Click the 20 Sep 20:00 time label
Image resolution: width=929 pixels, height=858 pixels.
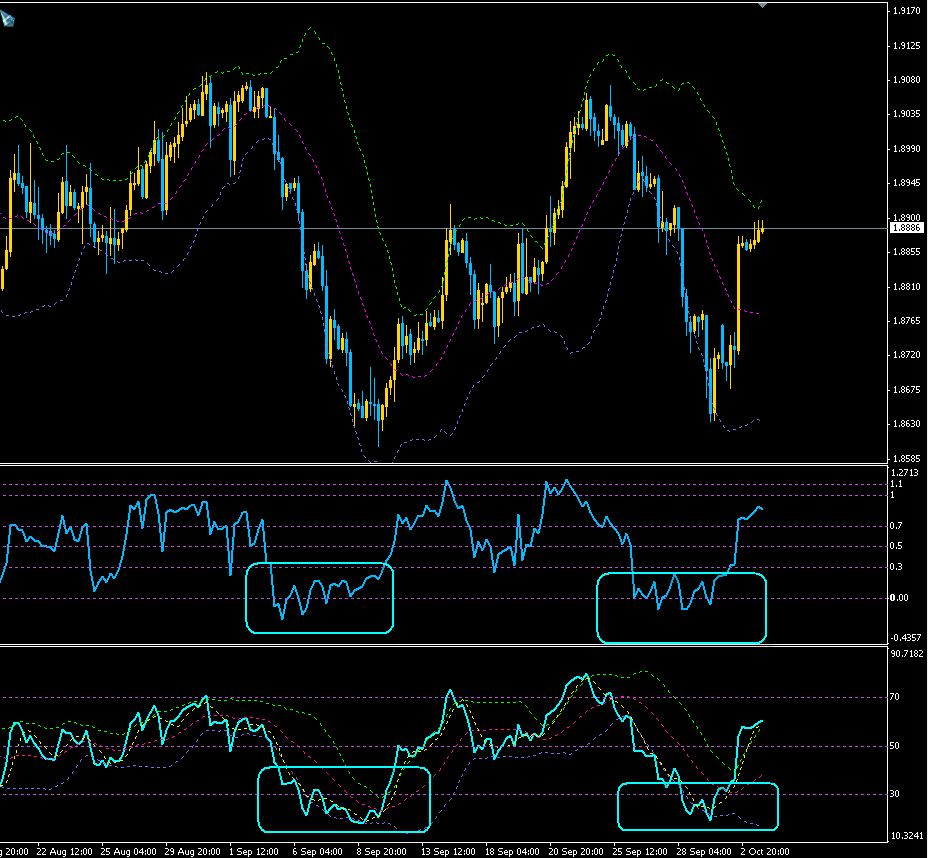point(576,851)
